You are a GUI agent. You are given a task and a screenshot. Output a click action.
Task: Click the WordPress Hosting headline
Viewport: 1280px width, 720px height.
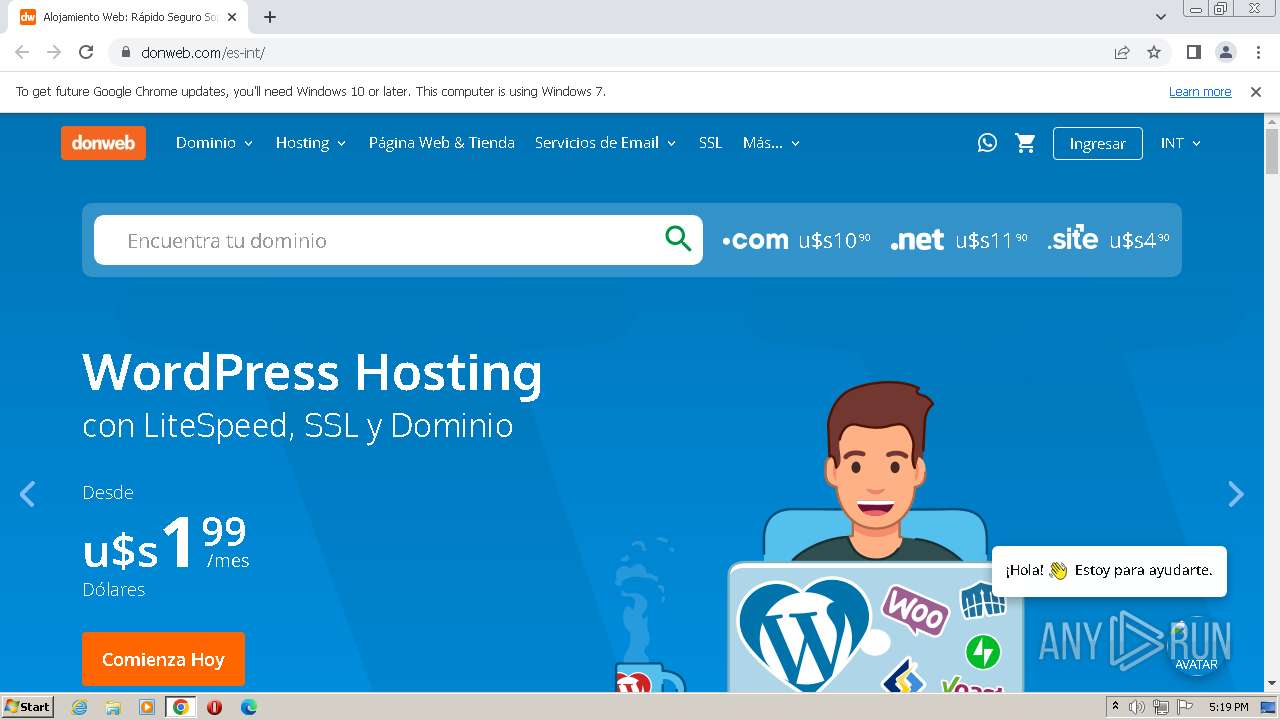click(x=312, y=371)
